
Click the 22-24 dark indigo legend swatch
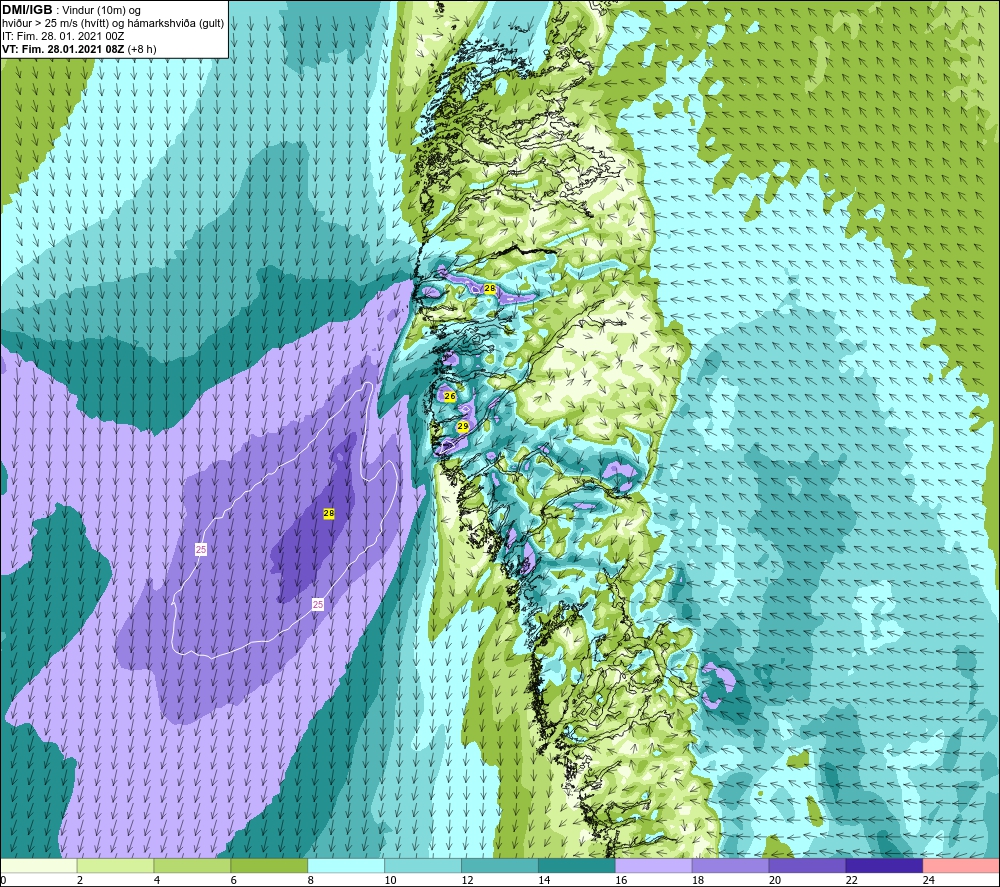pos(884,865)
